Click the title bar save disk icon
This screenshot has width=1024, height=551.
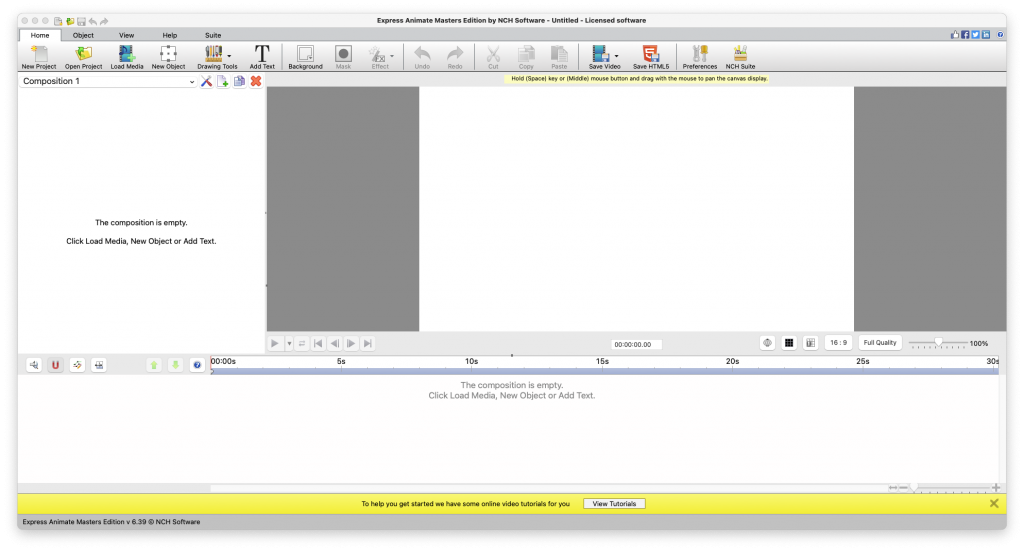click(x=81, y=21)
